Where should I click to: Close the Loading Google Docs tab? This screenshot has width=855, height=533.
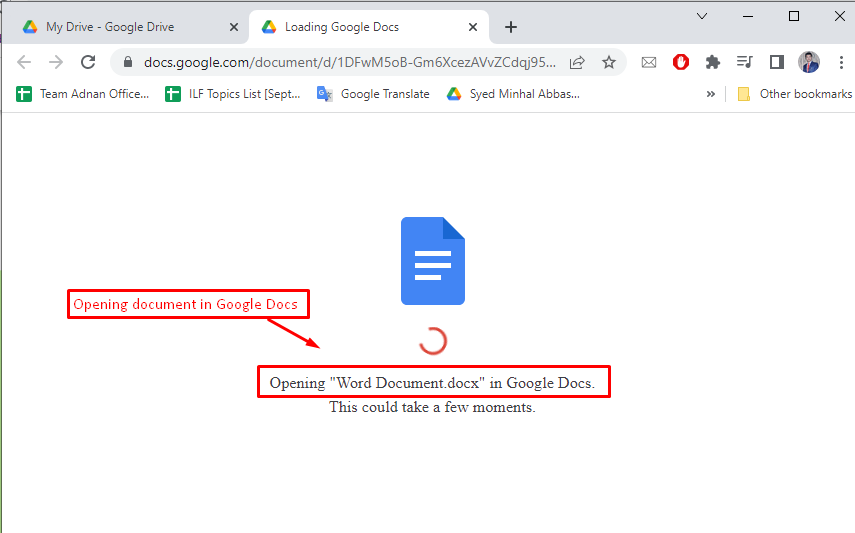point(473,27)
